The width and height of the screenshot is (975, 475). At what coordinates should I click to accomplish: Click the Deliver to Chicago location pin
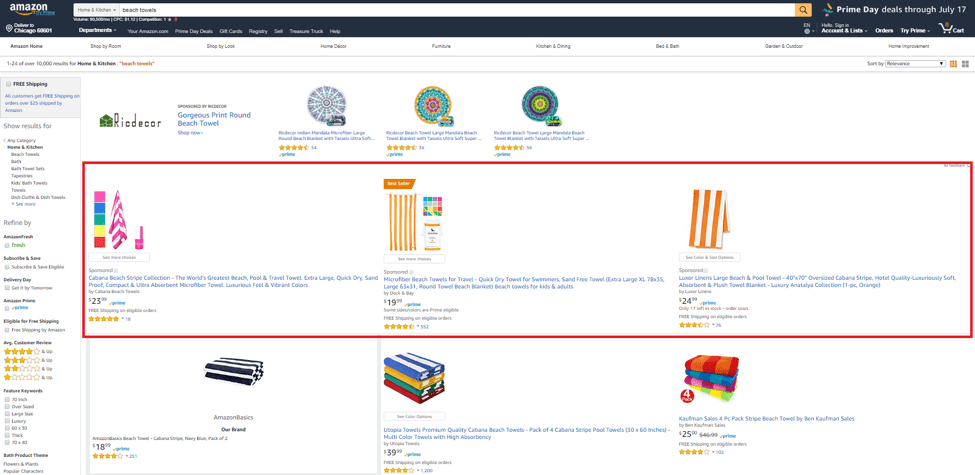(9, 29)
